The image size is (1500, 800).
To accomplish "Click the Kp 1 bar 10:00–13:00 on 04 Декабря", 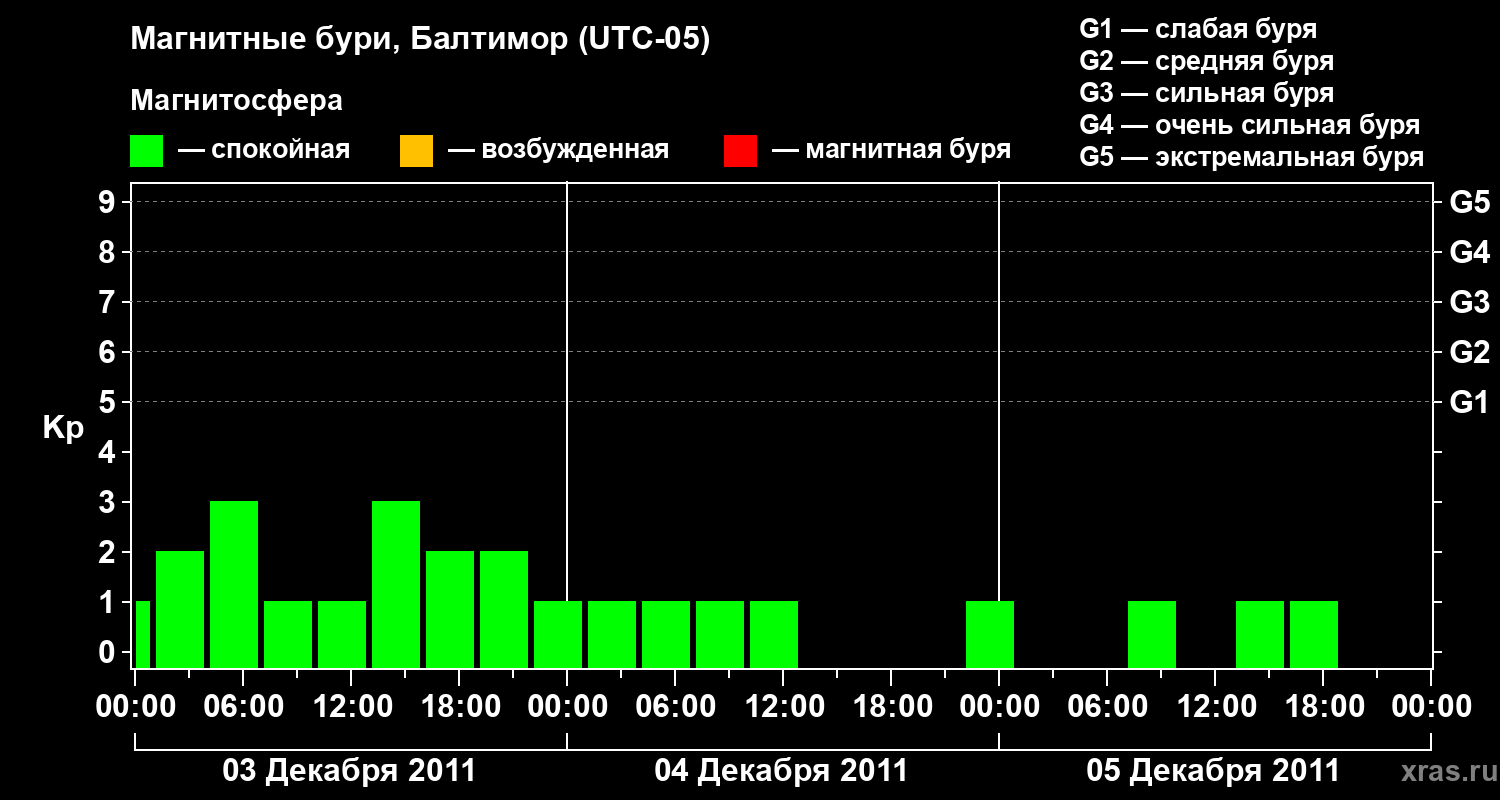I will tap(774, 634).
